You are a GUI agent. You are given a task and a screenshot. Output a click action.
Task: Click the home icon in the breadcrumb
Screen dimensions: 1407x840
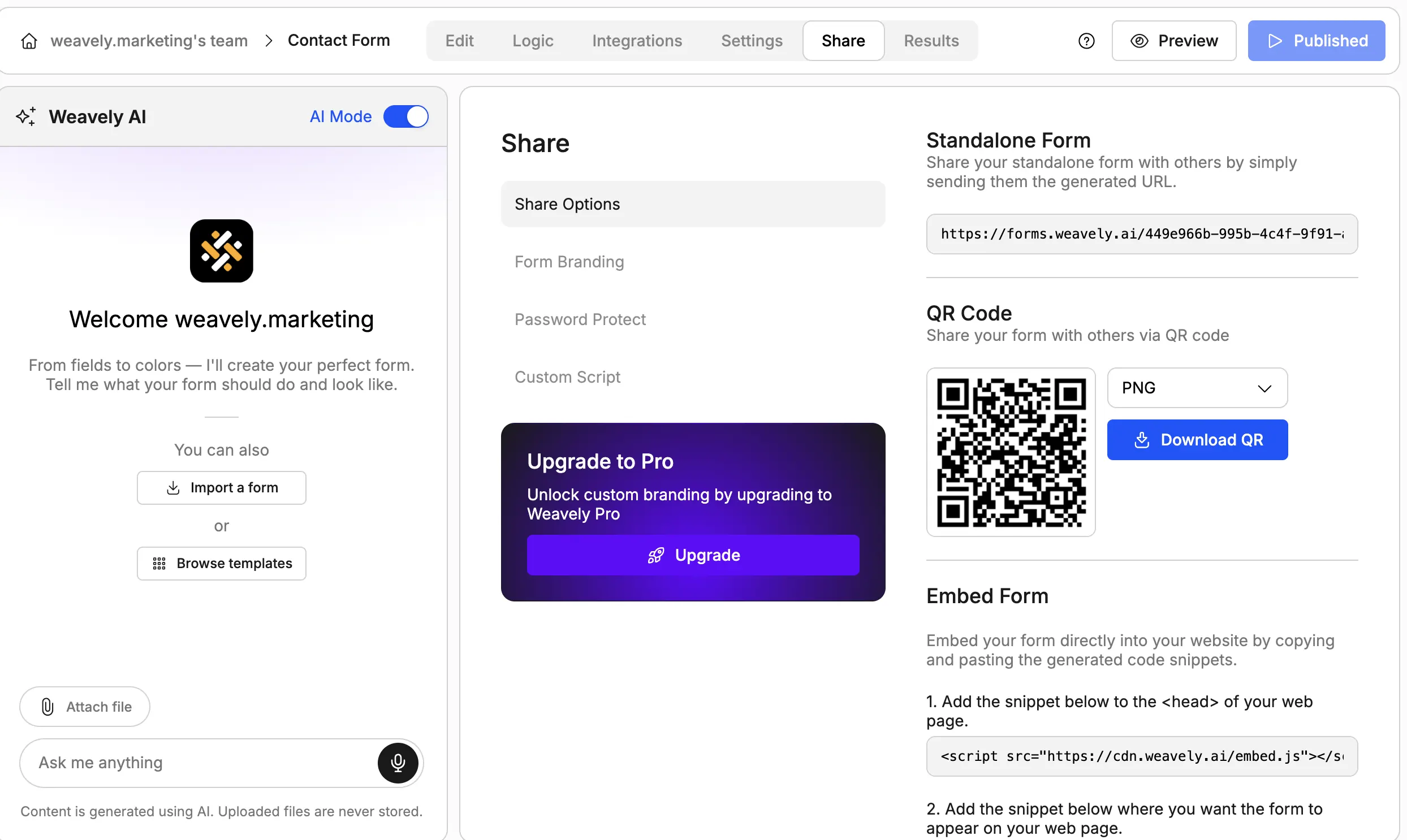28,40
